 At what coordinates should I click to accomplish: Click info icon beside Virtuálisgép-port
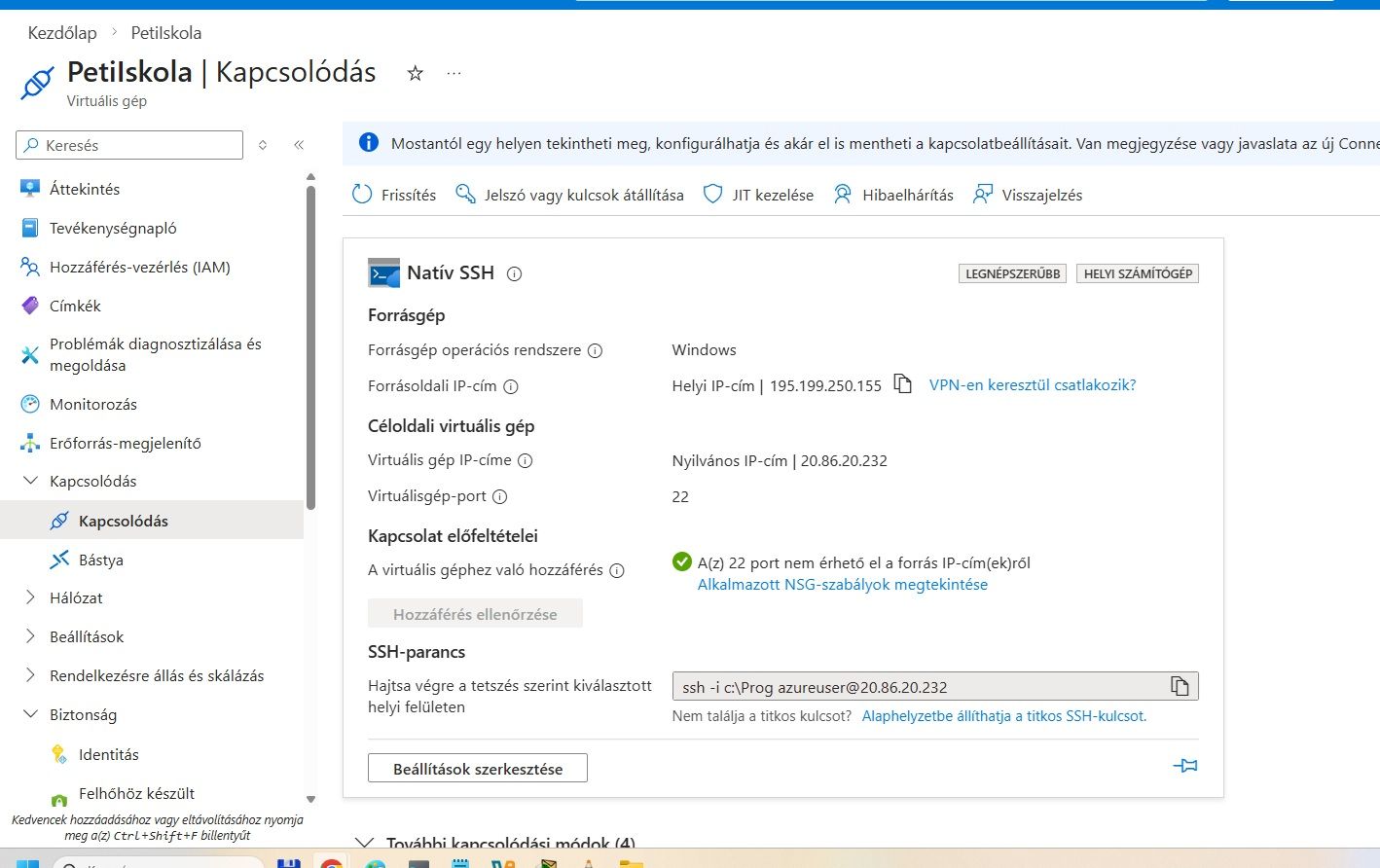pyautogui.click(x=500, y=496)
